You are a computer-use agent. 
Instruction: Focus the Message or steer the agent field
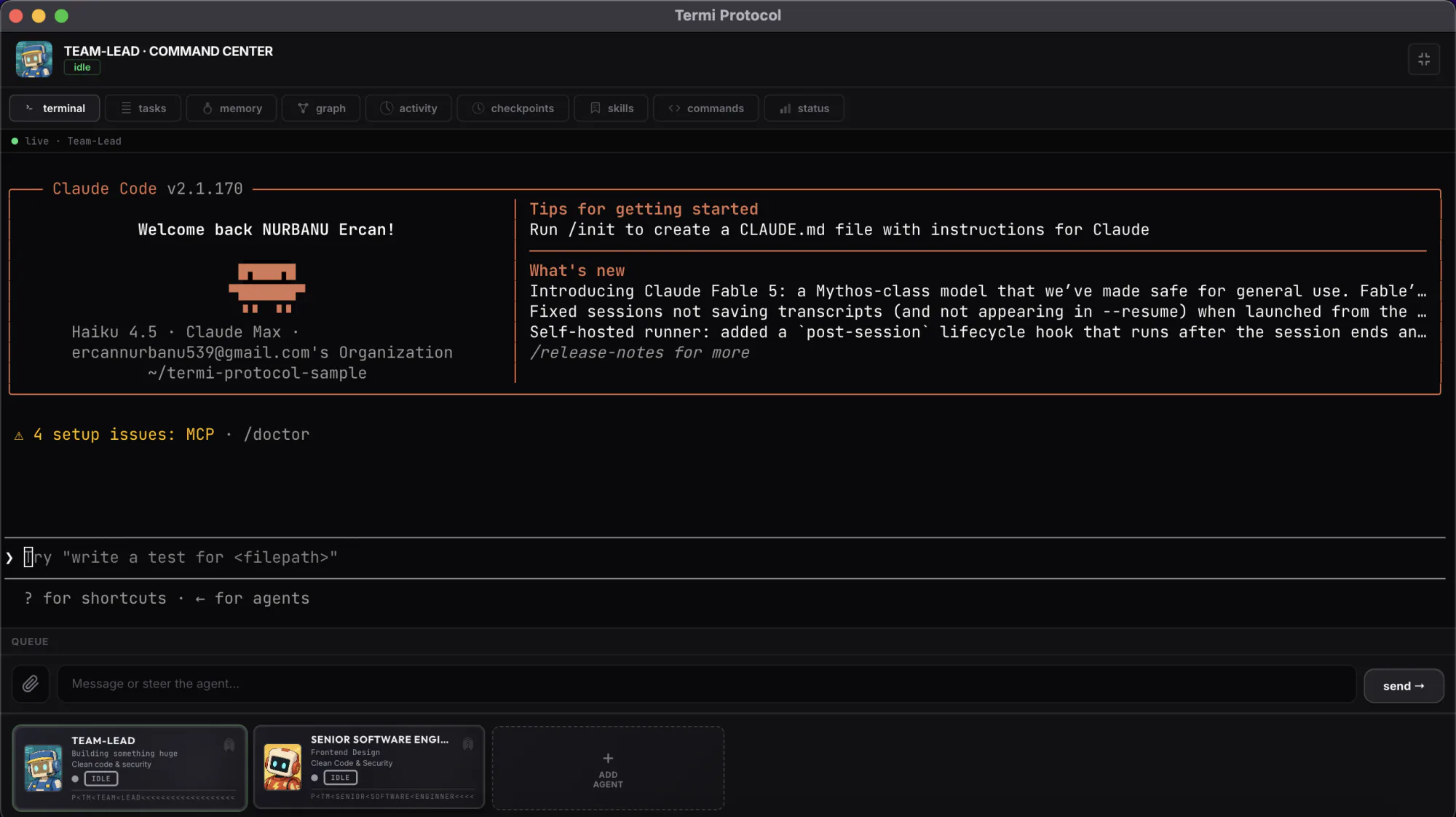point(706,684)
